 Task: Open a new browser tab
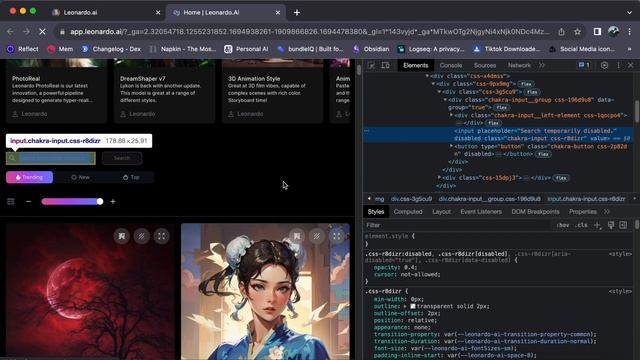297,13
